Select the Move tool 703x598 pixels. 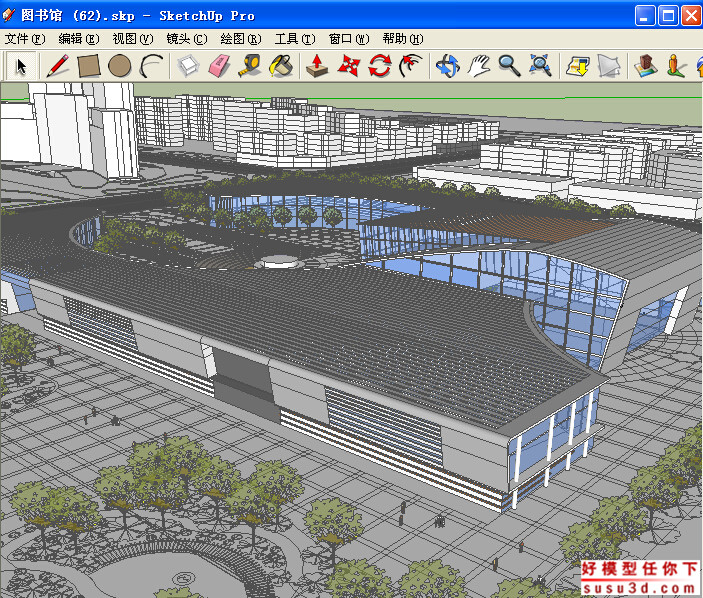pos(349,66)
